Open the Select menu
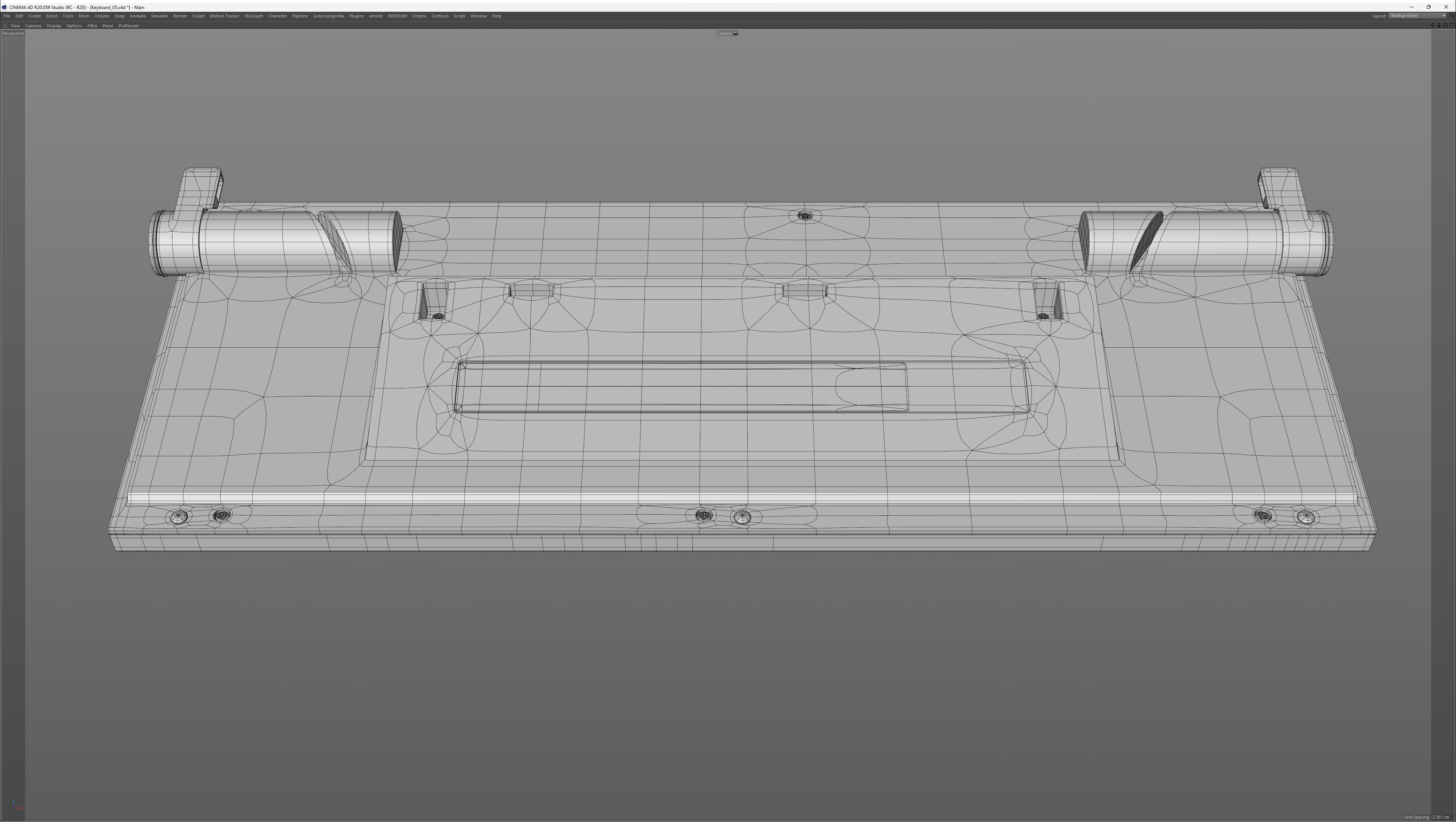Image resolution: width=1456 pixels, height=822 pixels. [52, 16]
